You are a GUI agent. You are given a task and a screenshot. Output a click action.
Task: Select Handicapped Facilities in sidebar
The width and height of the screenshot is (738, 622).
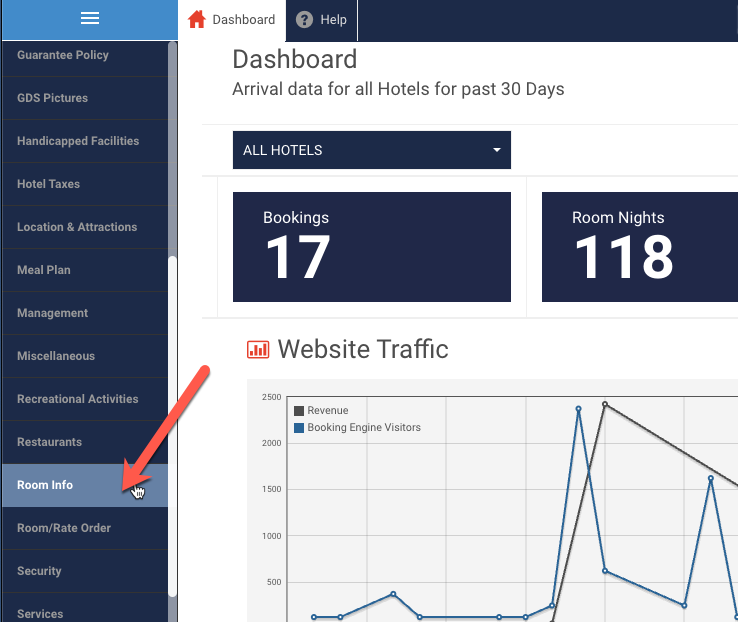(85, 141)
